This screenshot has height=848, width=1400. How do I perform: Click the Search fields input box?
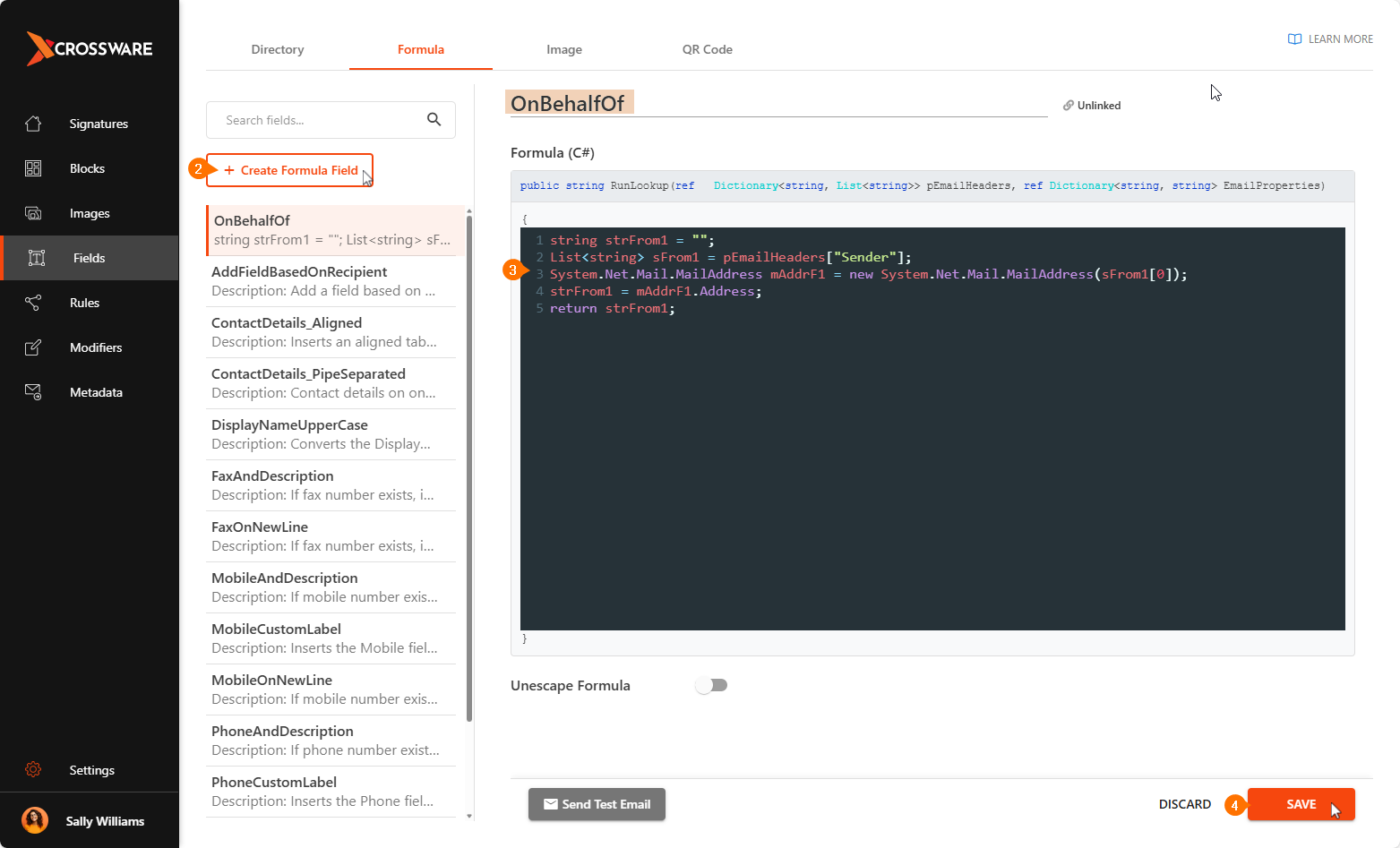pyautogui.click(x=318, y=120)
